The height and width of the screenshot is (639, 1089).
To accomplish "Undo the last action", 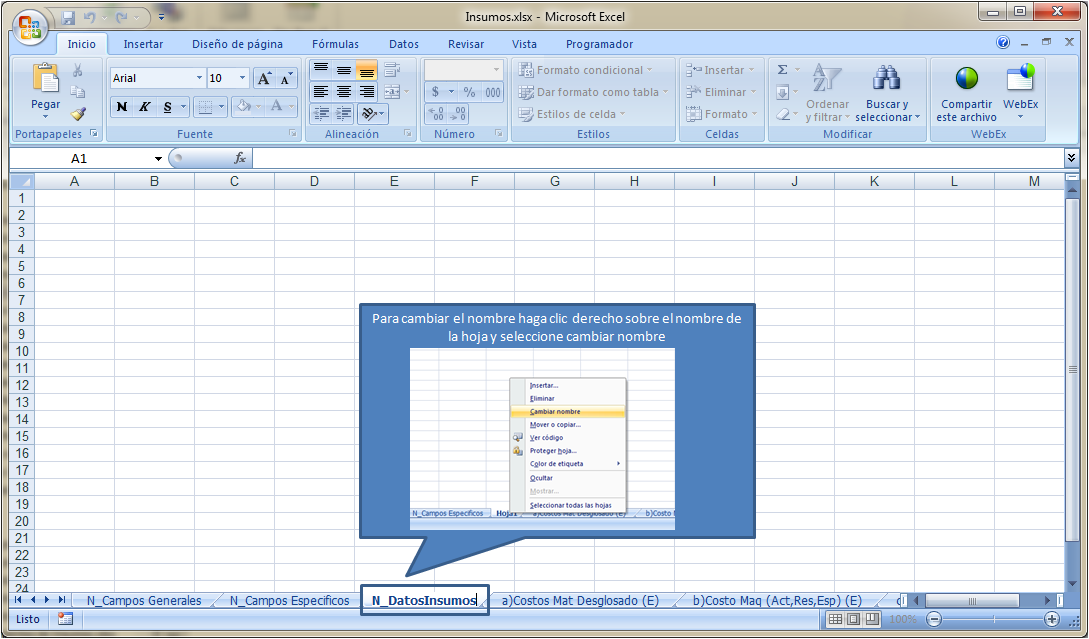I will coord(89,17).
